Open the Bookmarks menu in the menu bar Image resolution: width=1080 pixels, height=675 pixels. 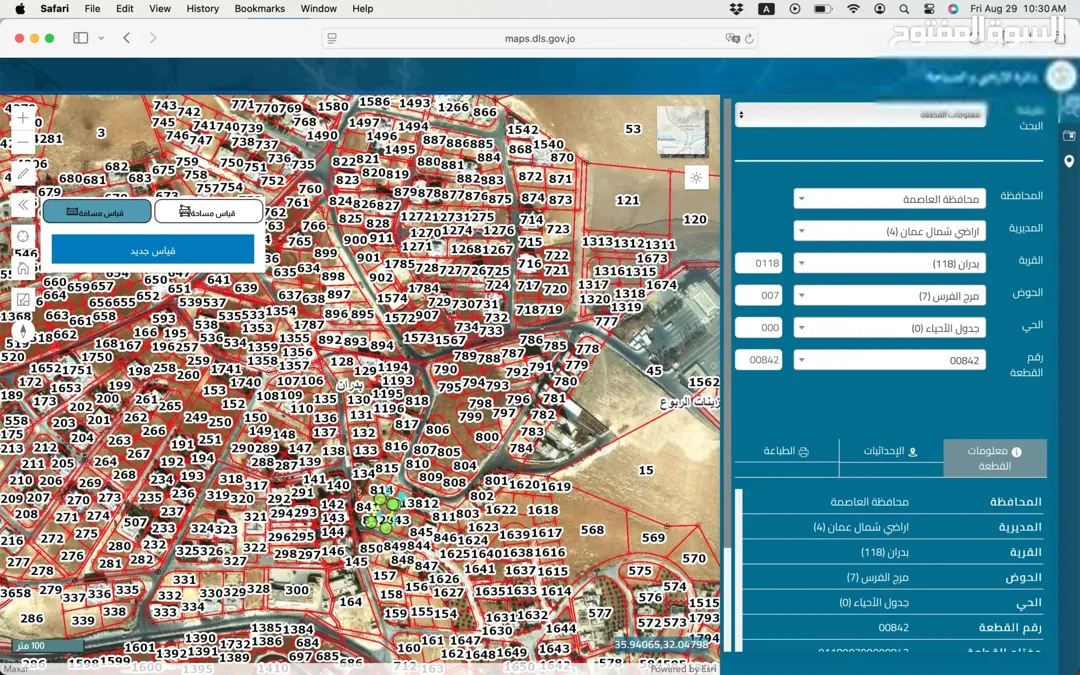[x=259, y=8]
